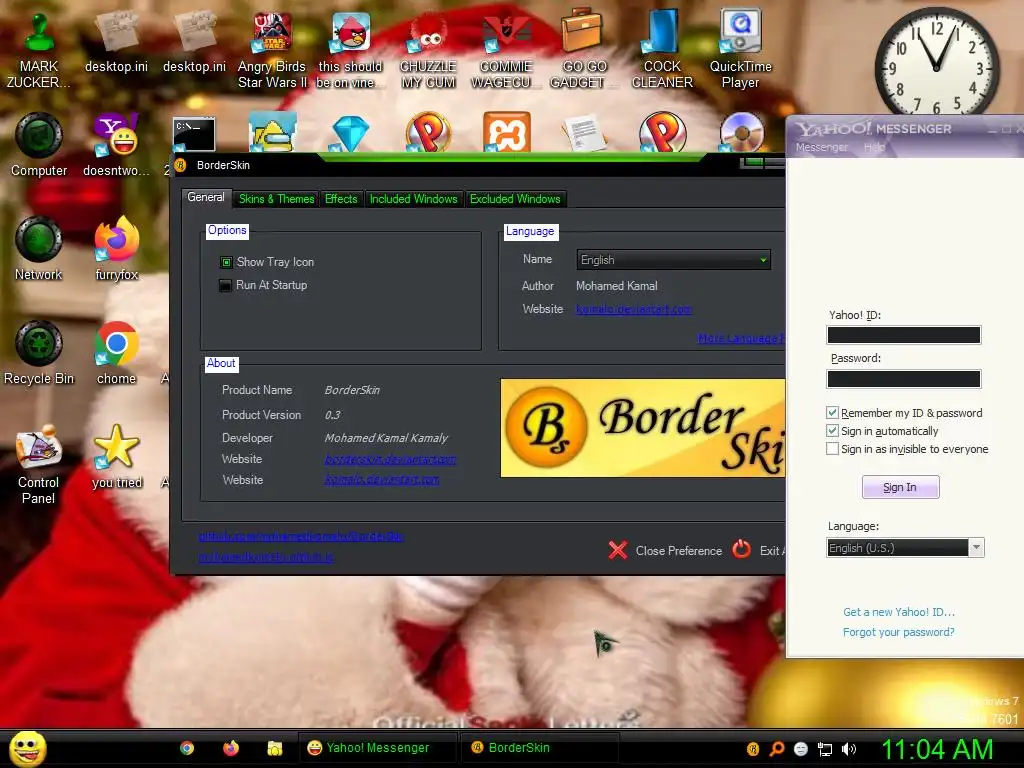The width and height of the screenshot is (1024, 768).
Task: Switch to Yahoo! Messenger taskbar button
Action: tap(377, 748)
